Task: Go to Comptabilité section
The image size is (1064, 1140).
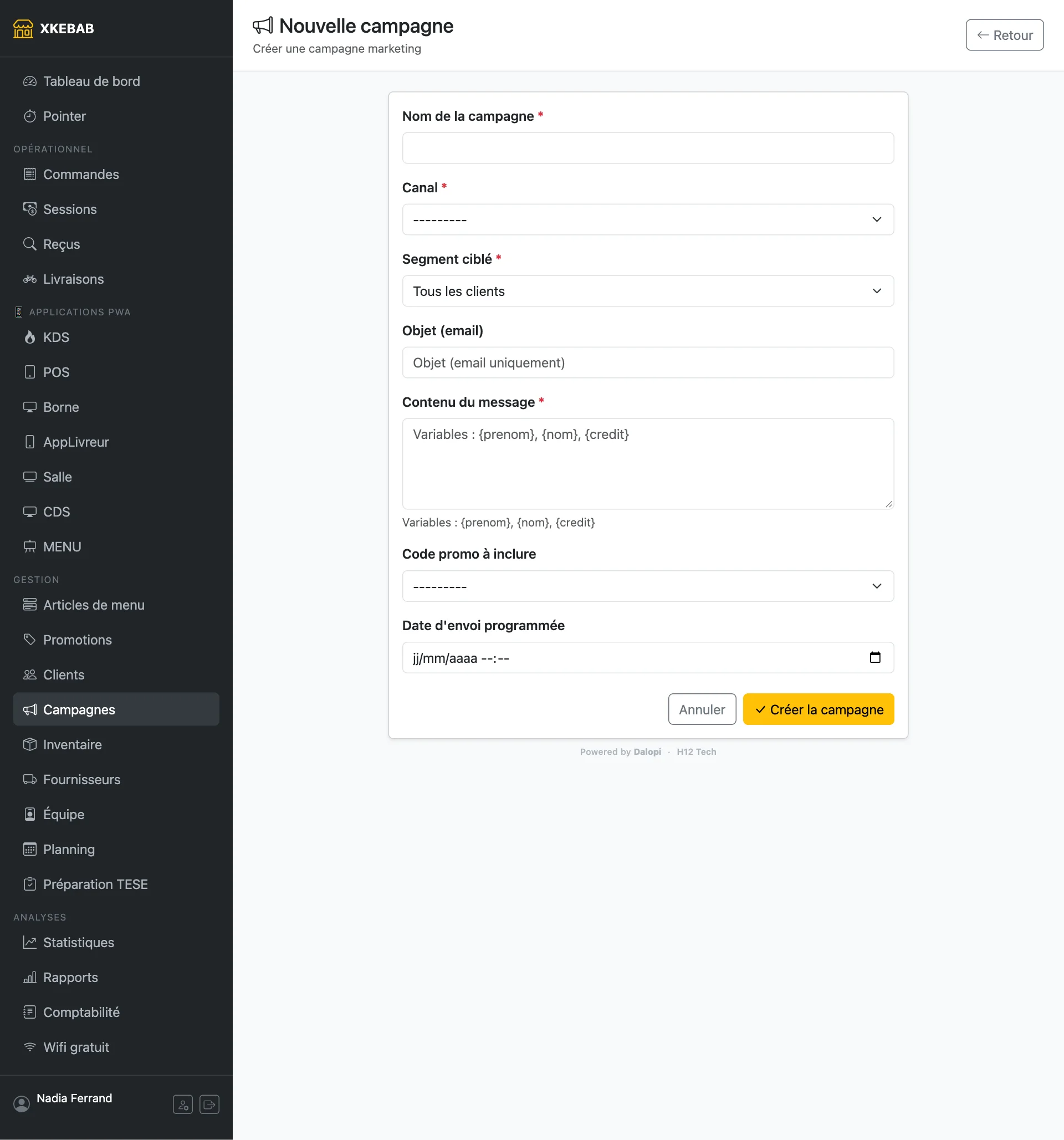Action: 116,1012
